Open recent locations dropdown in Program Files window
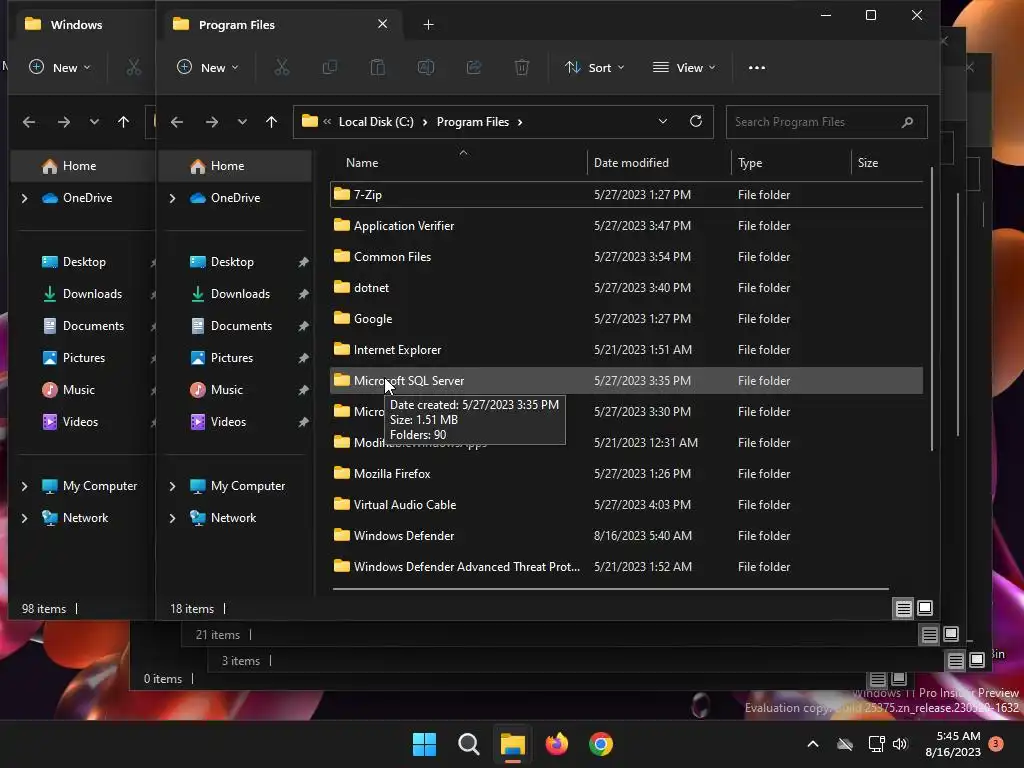Screen dimensions: 1024x768 (x=242, y=121)
